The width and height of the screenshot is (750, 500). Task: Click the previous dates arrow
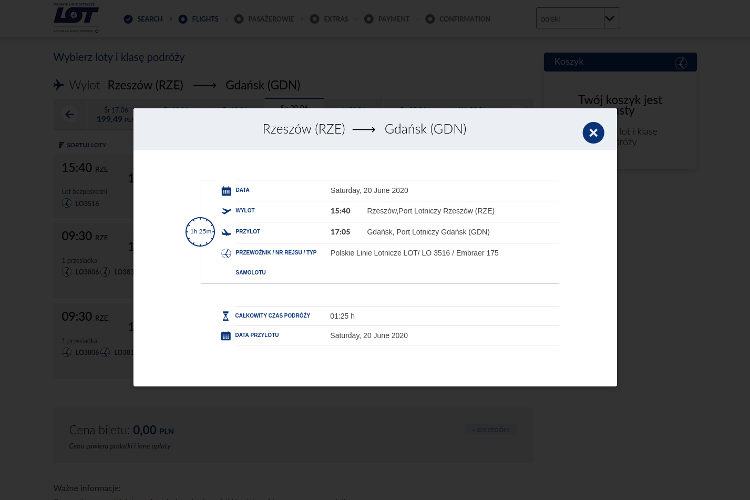click(70, 114)
